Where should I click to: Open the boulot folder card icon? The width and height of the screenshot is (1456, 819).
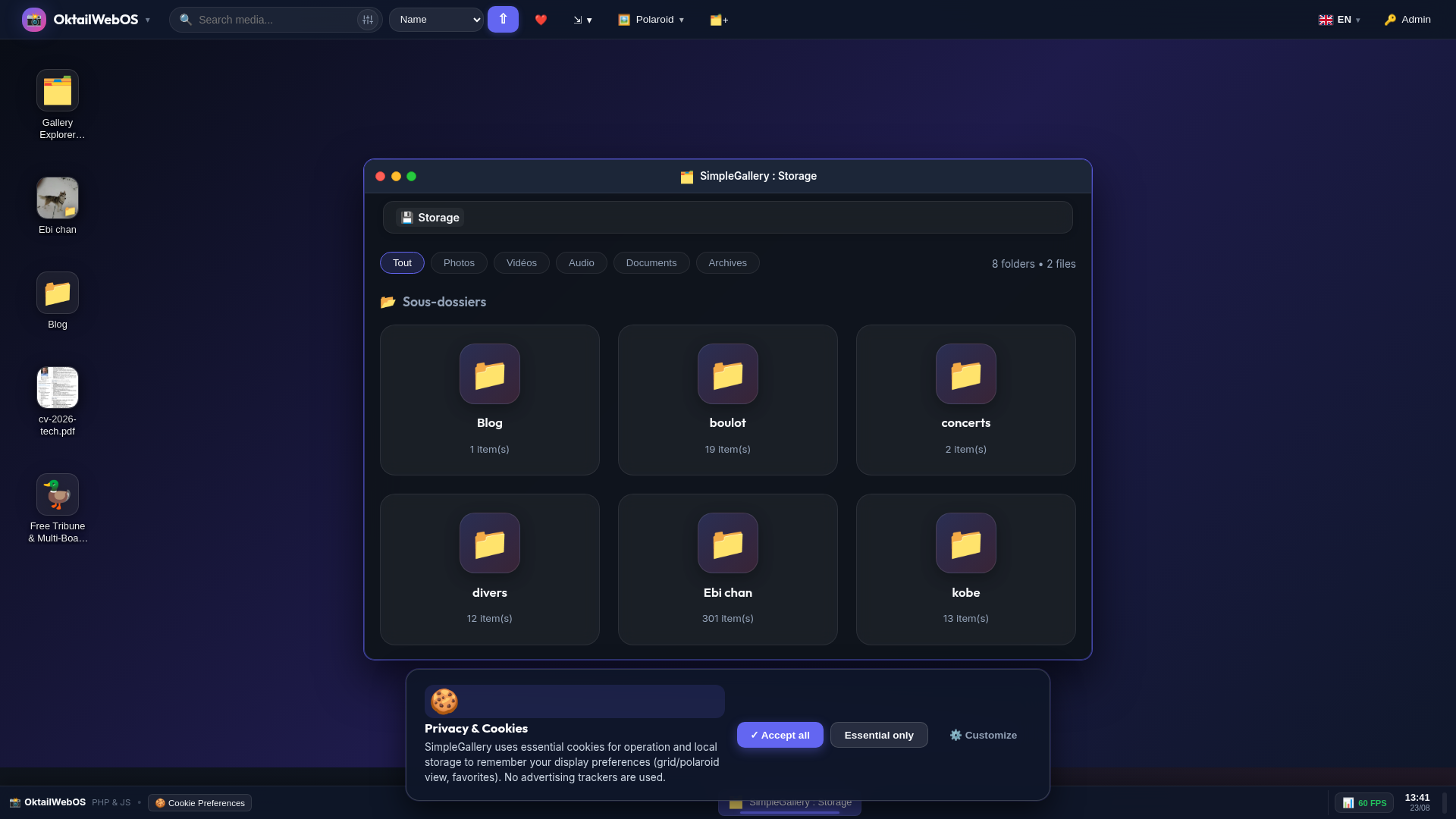point(728,374)
